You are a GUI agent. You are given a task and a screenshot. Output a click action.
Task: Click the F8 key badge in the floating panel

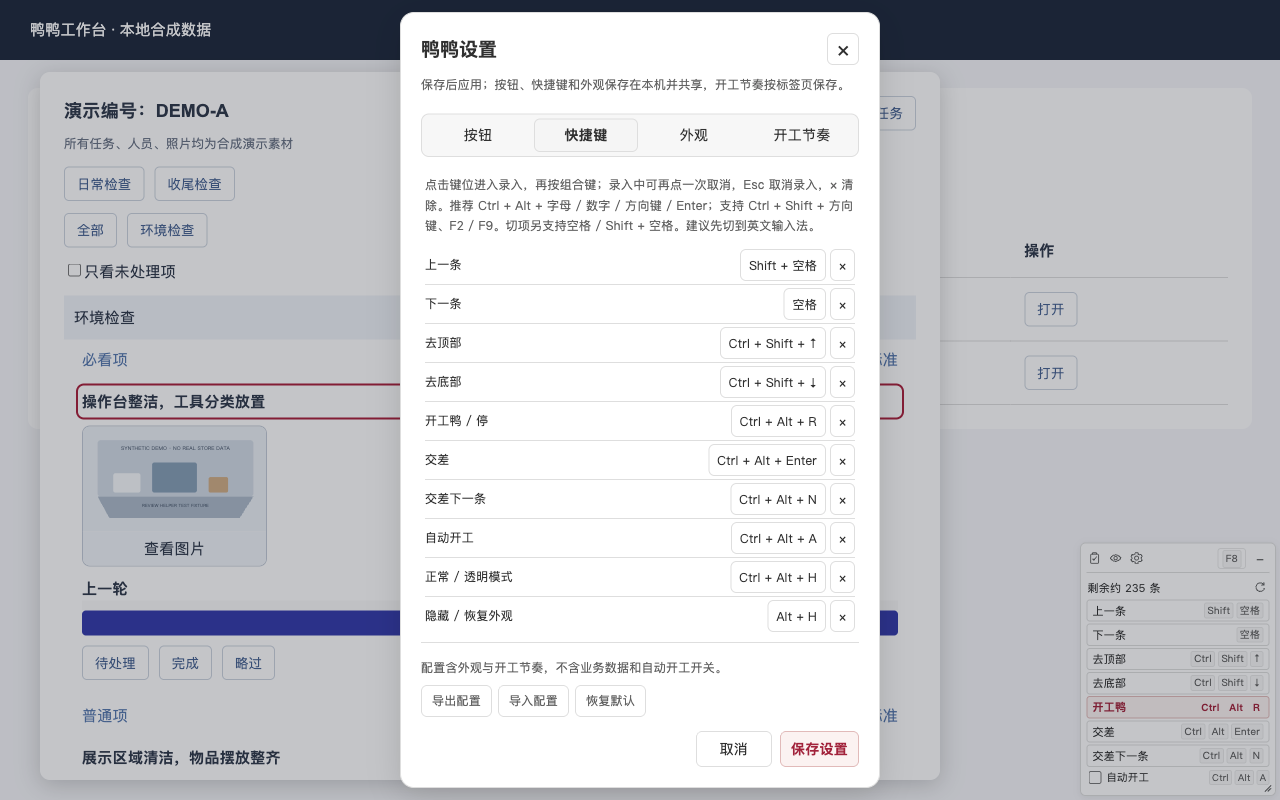tap(1231, 559)
